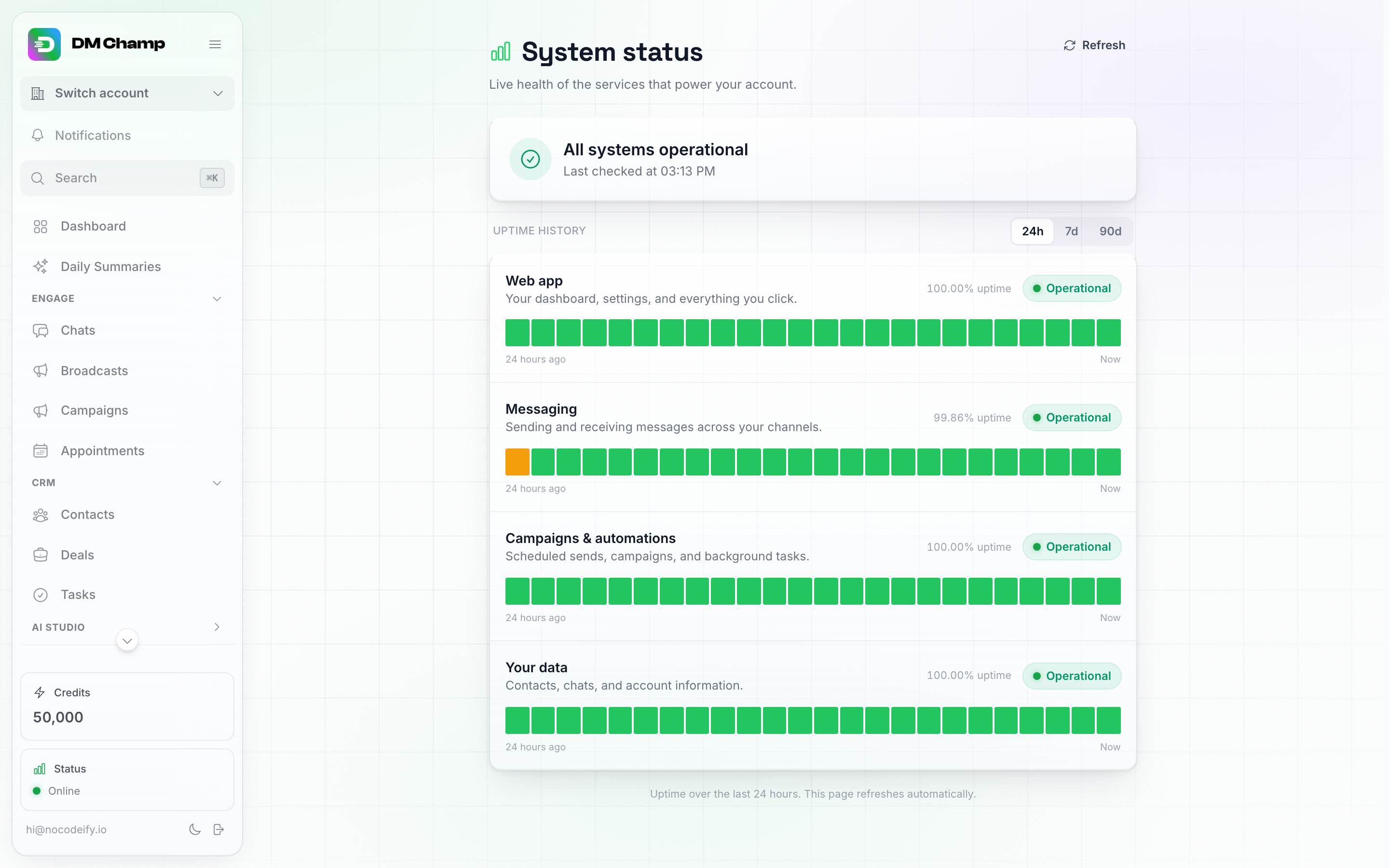Refresh the system status
This screenshot has width=1389, height=868.
click(x=1094, y=45)
